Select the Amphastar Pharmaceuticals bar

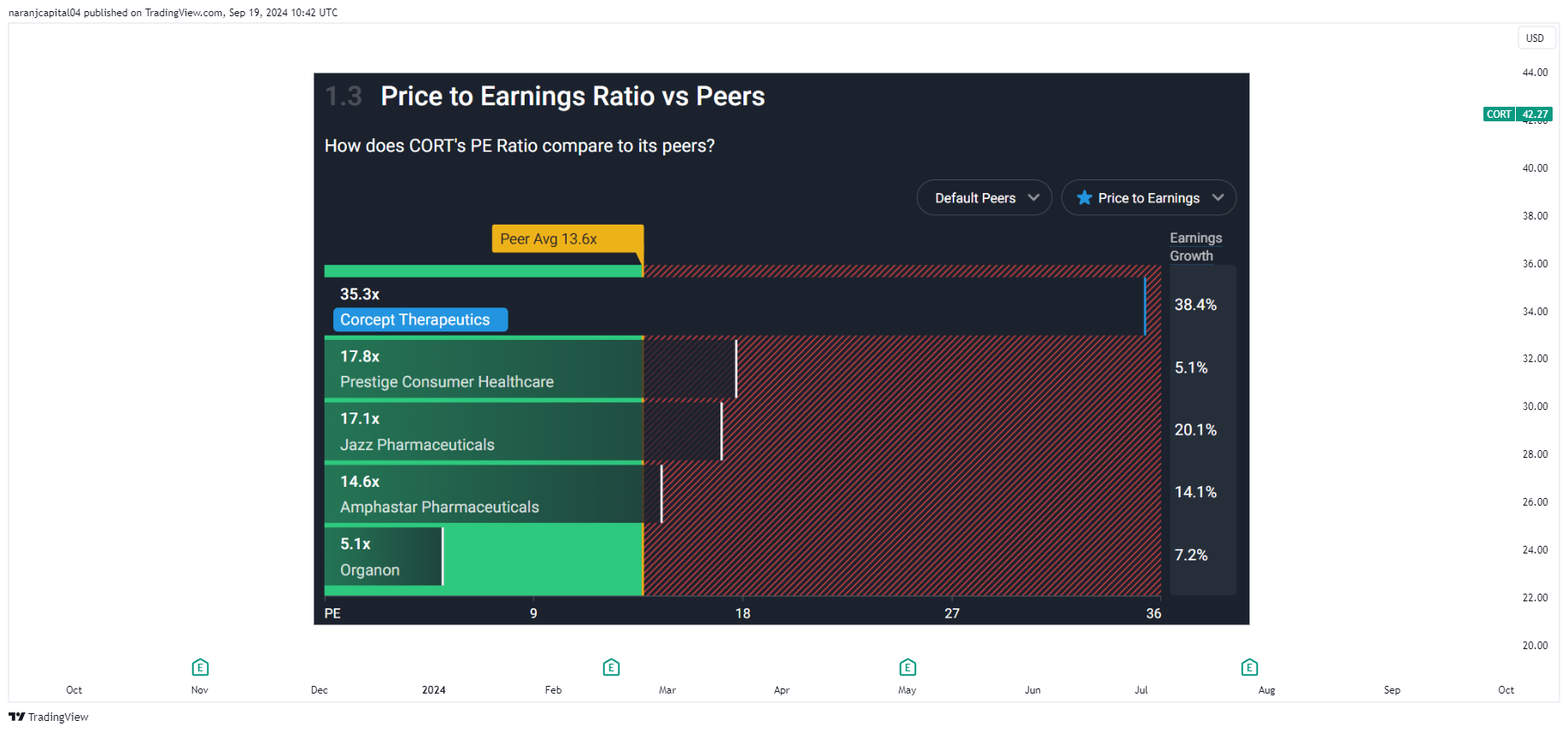coord(493,494)
